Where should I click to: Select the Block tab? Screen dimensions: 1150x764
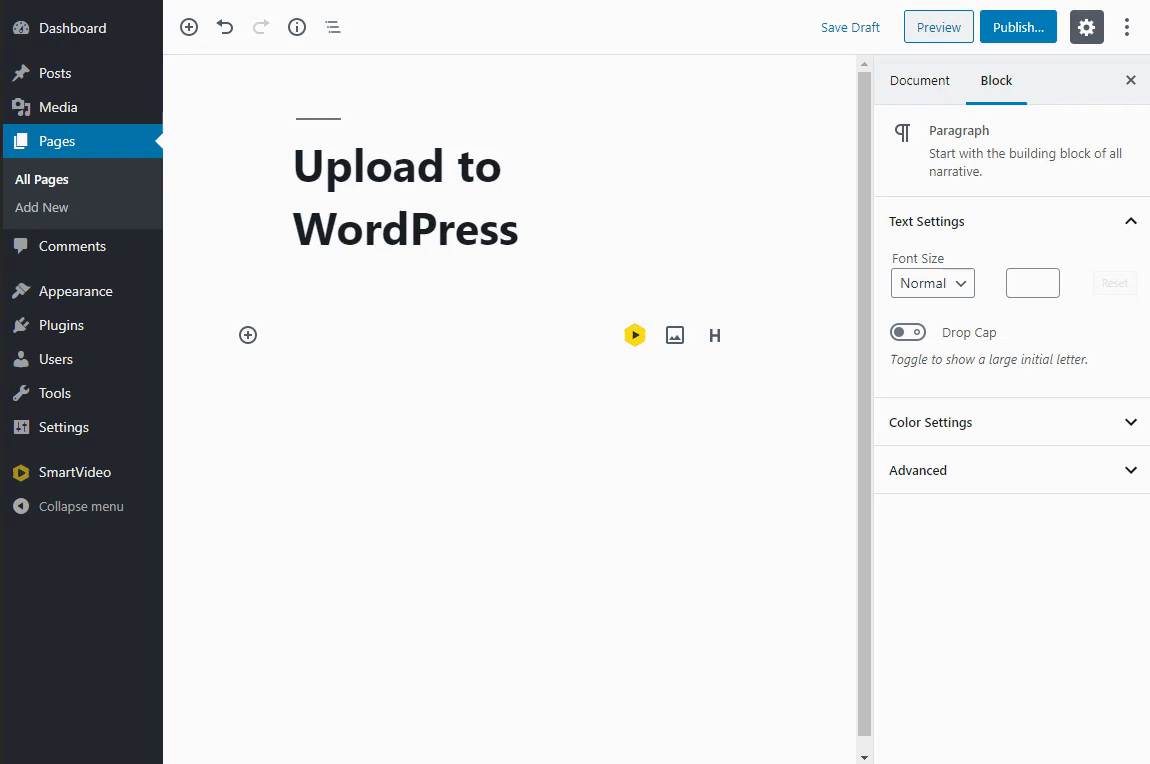point(996,81)
